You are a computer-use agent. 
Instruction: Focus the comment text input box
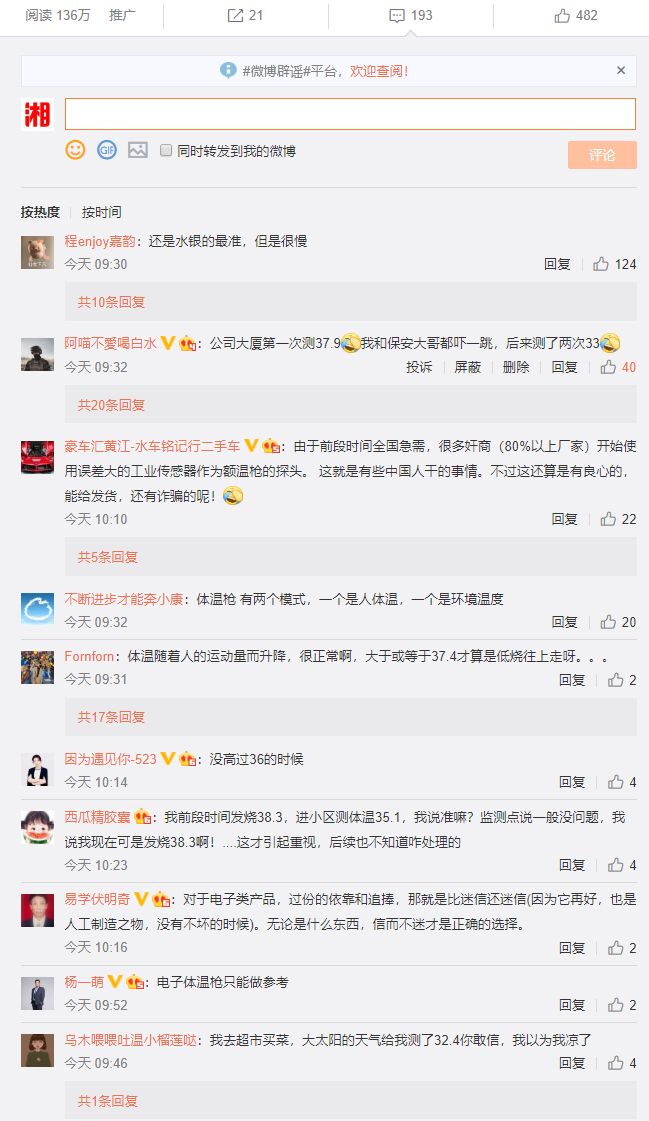click(x=350, y=114)
